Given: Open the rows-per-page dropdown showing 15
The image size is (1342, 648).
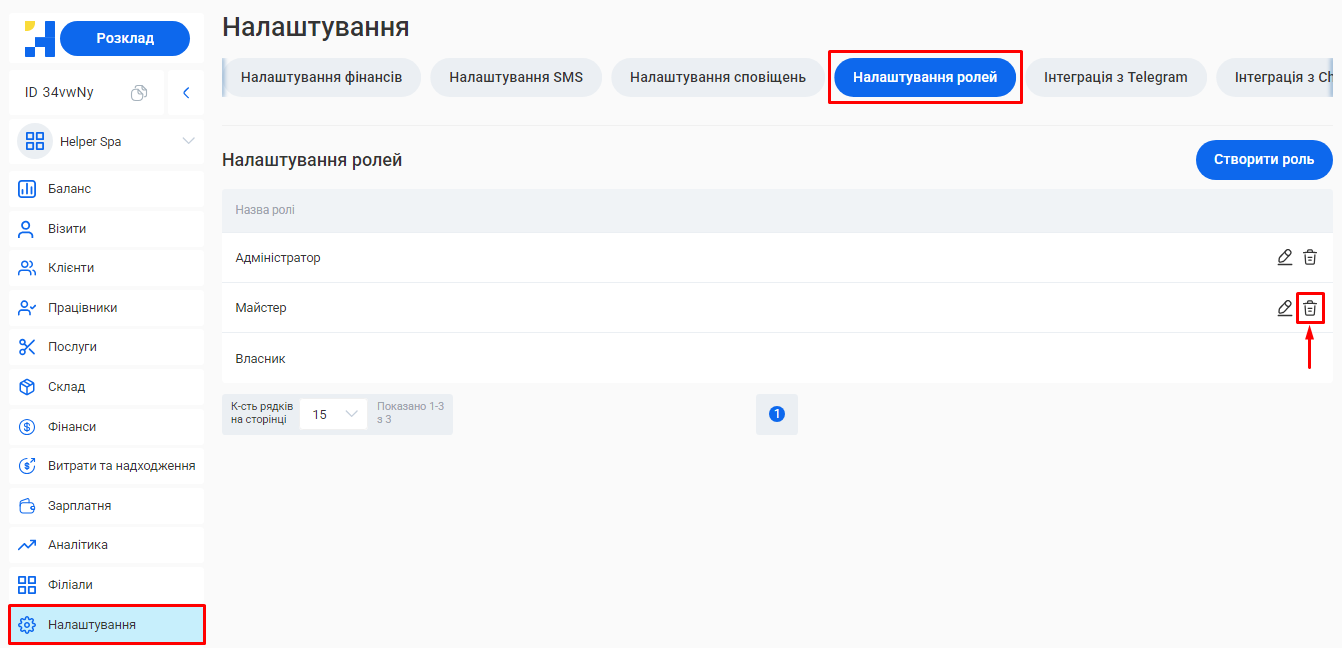Looking at the screenshot, I should coord(333,414).
